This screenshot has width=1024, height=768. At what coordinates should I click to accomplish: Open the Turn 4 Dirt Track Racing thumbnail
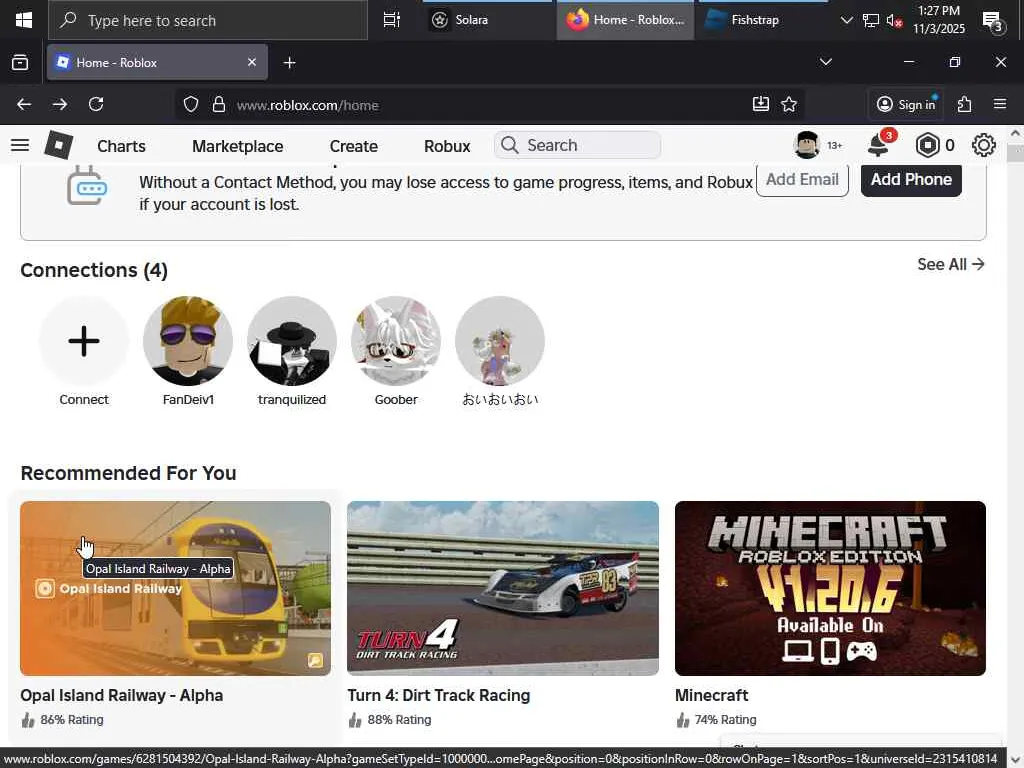click(503, 588)
